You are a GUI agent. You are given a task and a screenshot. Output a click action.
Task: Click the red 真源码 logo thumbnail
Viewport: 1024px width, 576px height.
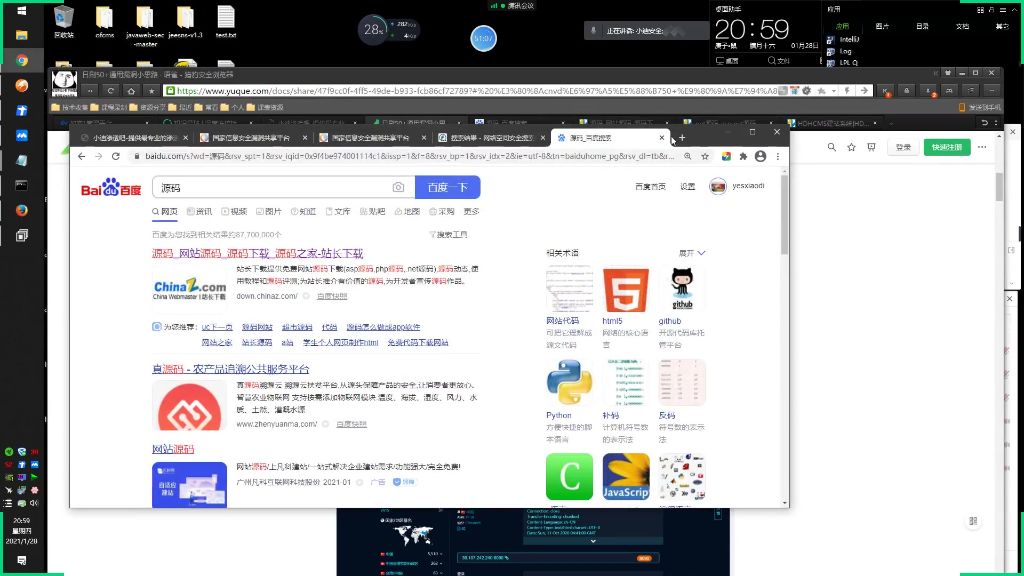189,406
